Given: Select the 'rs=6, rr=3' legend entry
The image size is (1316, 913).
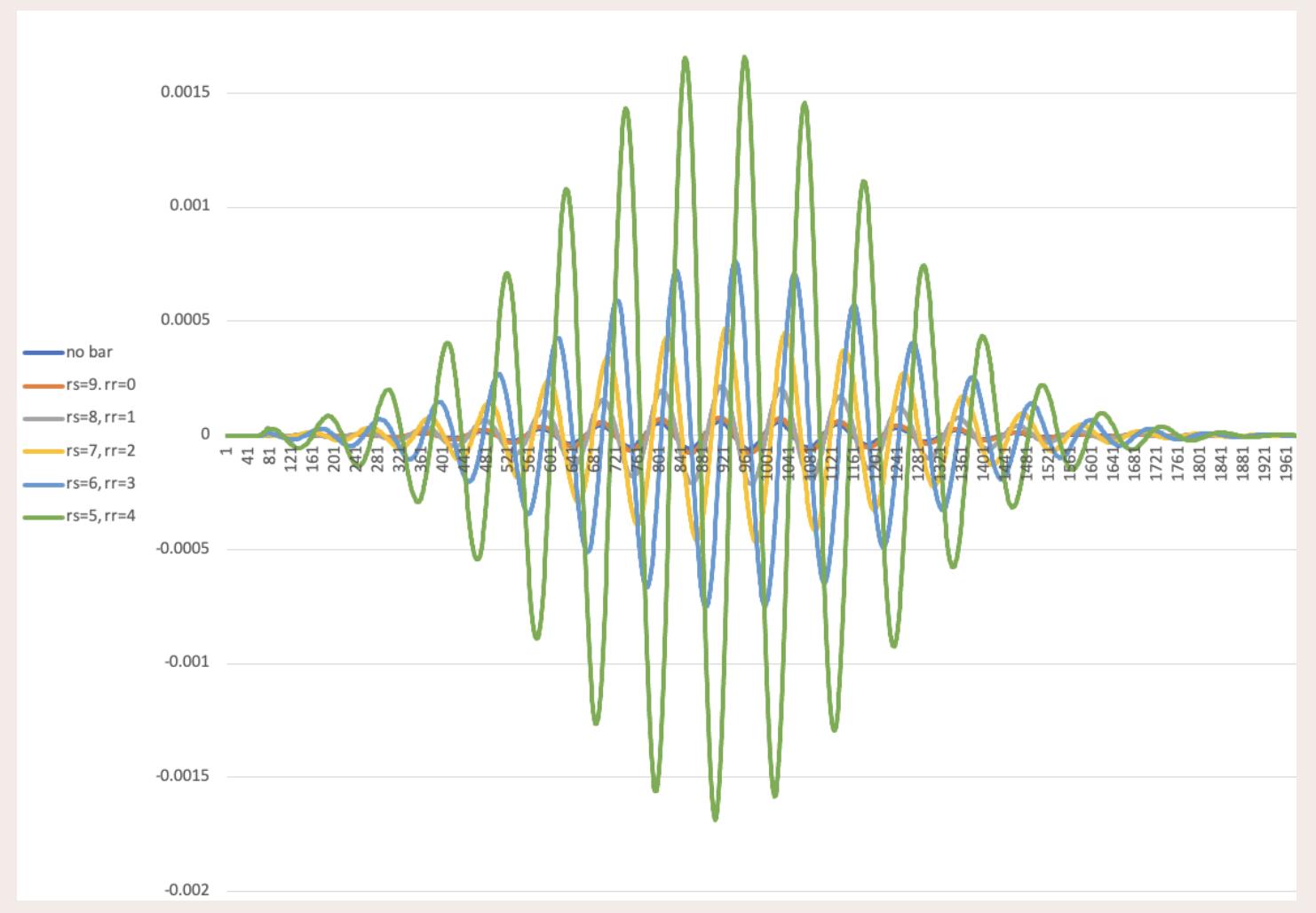Looking at the screenshot, I should 79,484.
